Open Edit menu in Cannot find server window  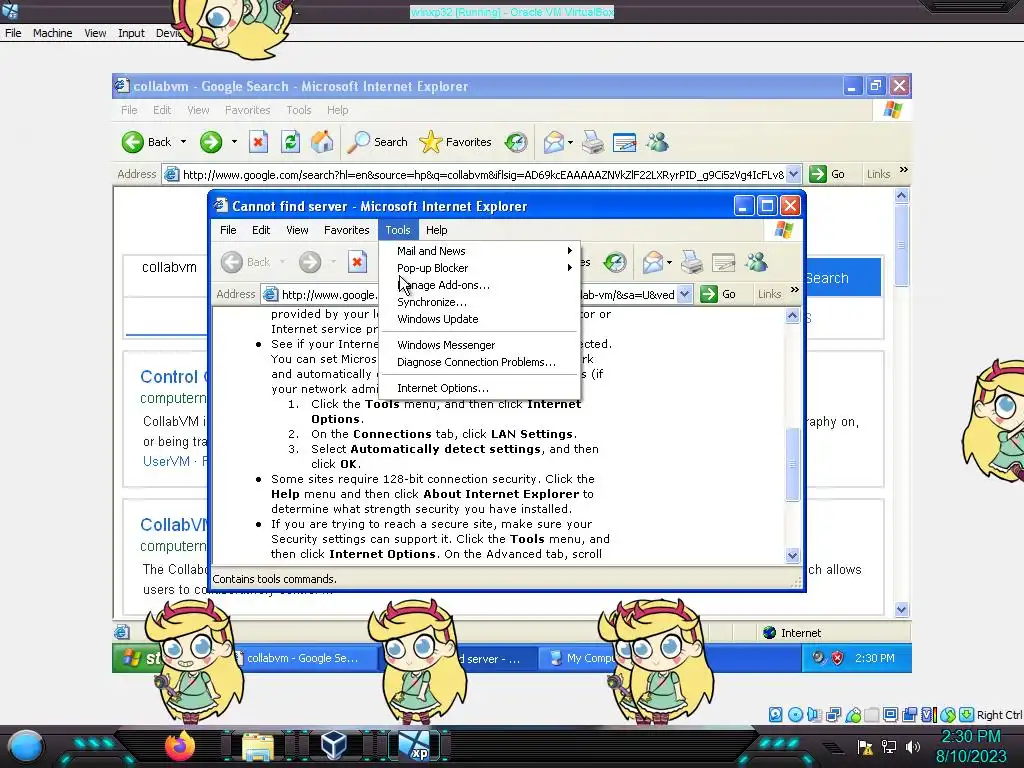(x=261, y=230)
